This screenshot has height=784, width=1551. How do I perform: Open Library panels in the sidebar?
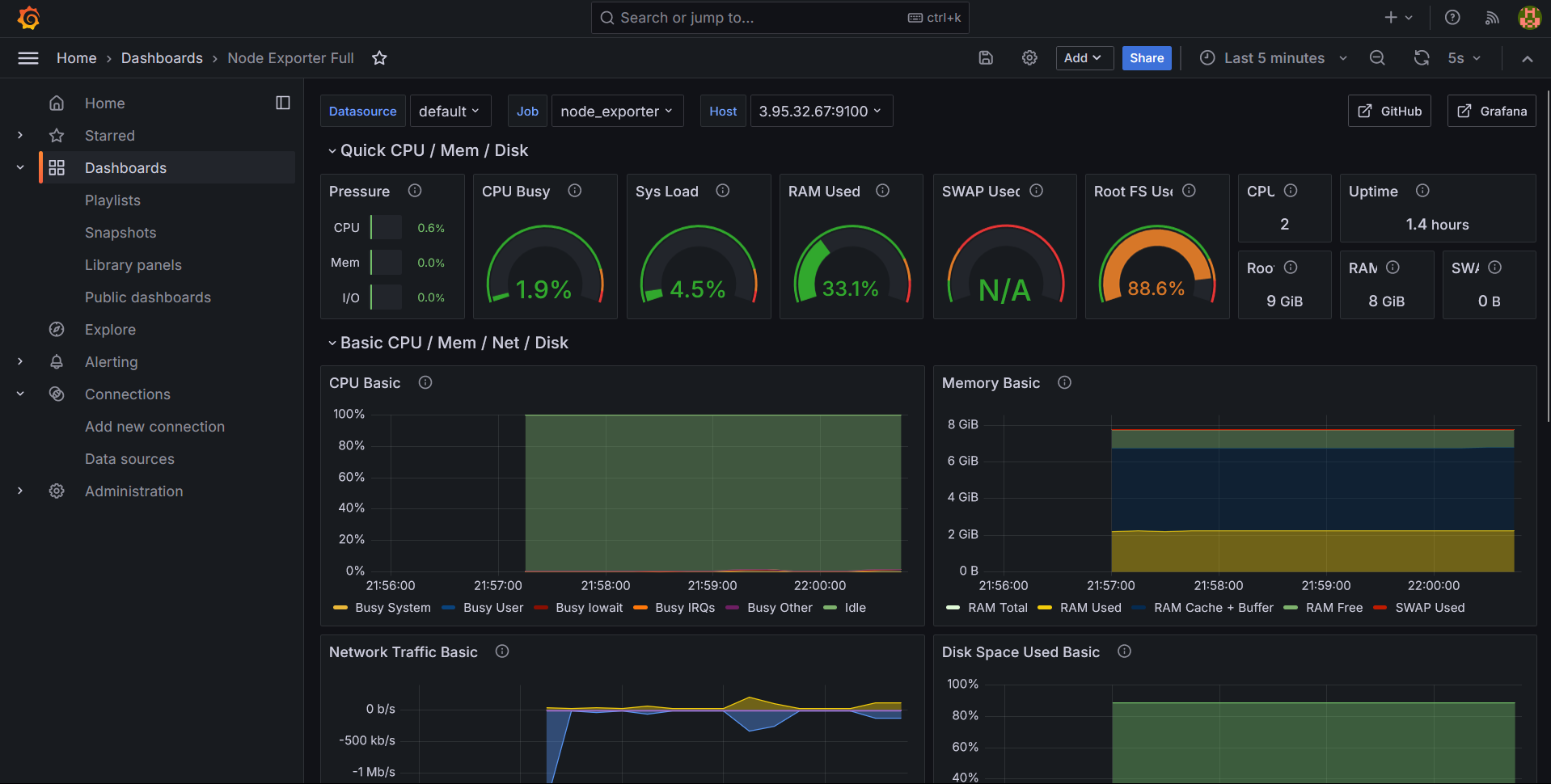pos(133,264)
